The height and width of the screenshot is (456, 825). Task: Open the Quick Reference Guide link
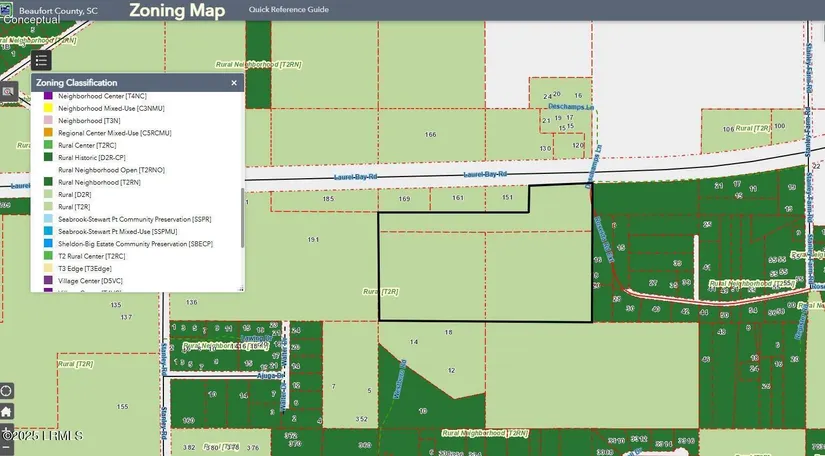pos(290,10)
